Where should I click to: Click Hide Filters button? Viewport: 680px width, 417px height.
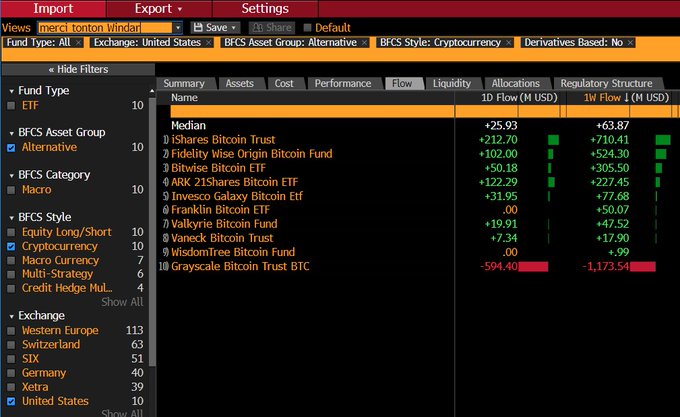tap(78, 69)
